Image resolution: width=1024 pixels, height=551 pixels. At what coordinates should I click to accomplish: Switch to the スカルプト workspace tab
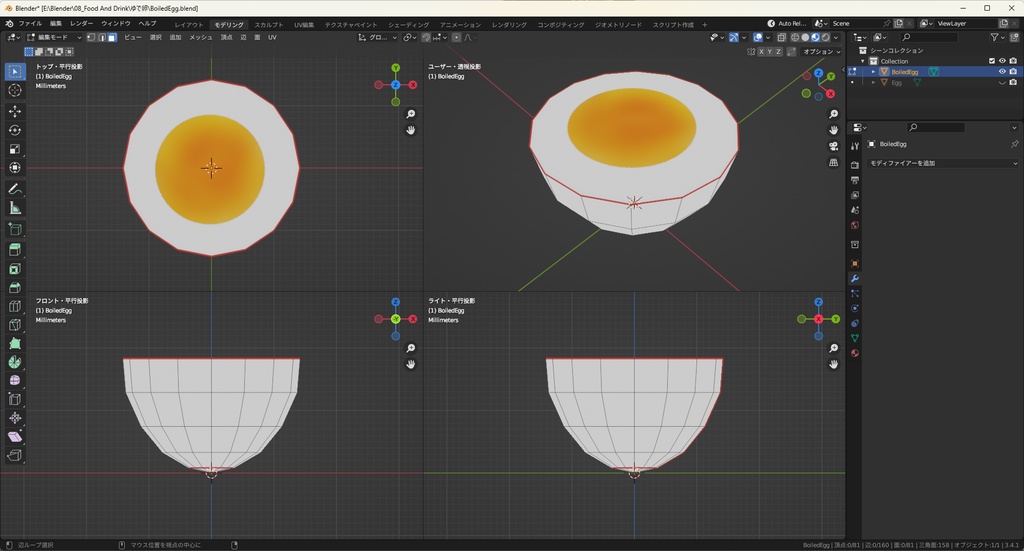[268, 24]
